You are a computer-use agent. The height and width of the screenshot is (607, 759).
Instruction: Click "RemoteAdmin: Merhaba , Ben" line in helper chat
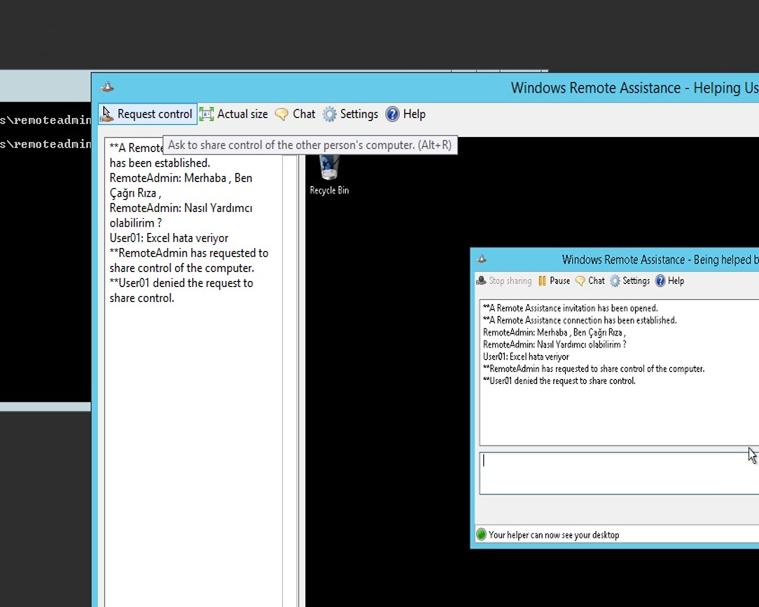coord(181,178)
